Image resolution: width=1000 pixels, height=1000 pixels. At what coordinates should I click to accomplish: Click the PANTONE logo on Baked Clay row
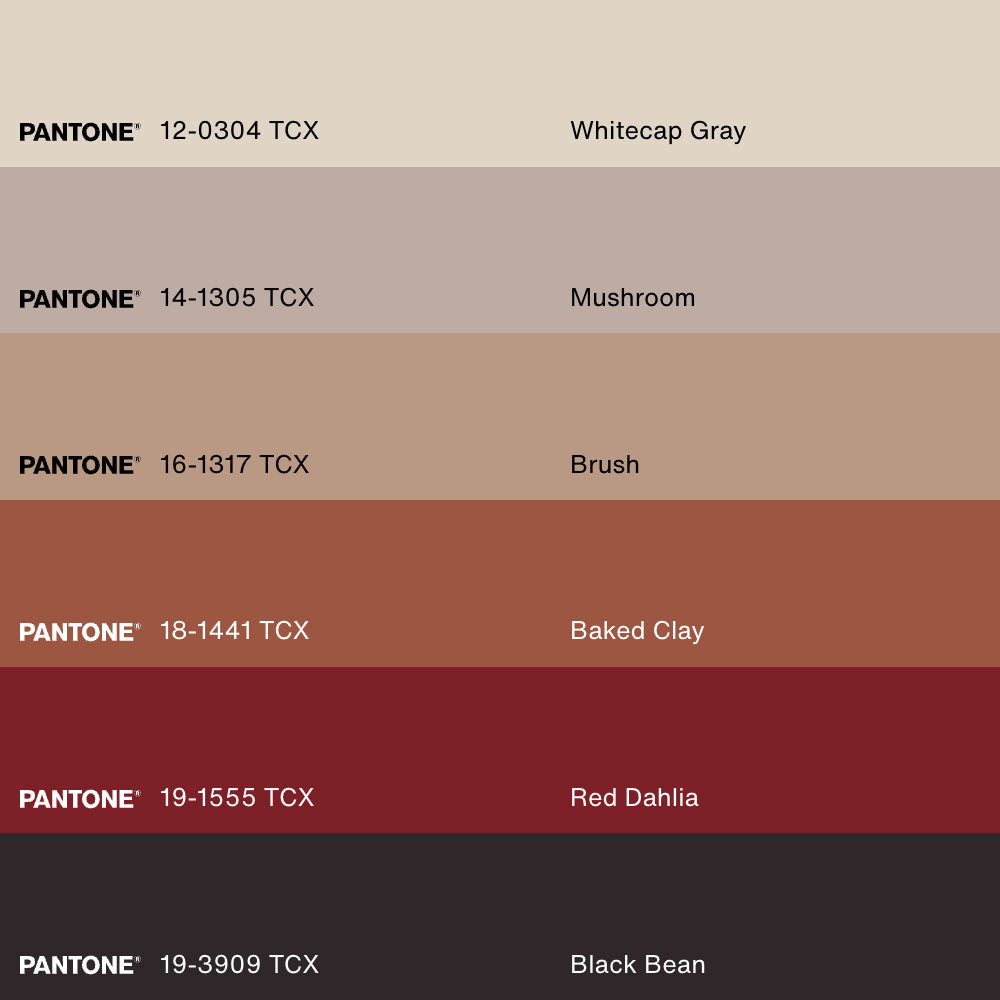point(79,632)
